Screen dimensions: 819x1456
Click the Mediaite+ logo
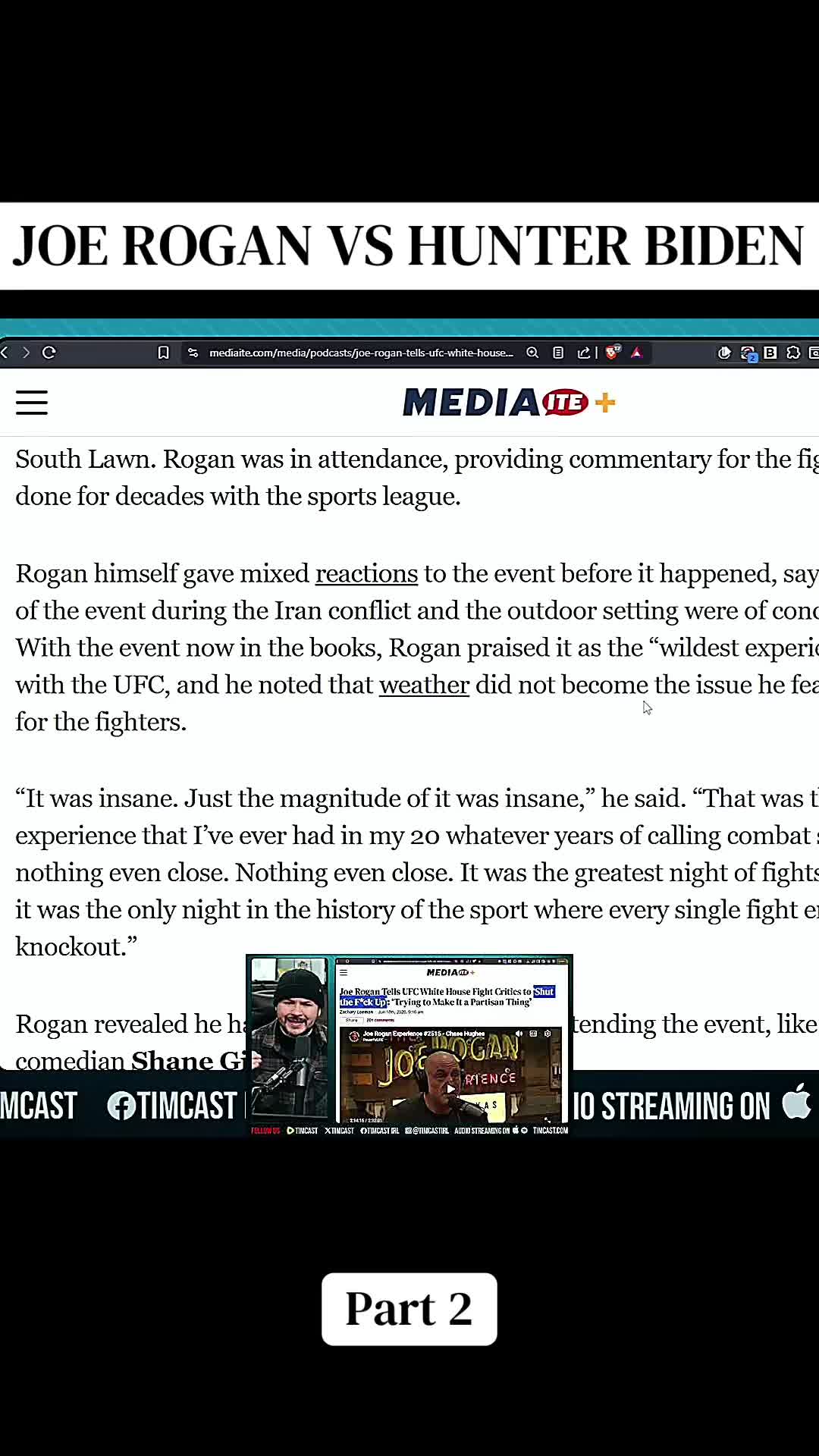coord(509,403)
